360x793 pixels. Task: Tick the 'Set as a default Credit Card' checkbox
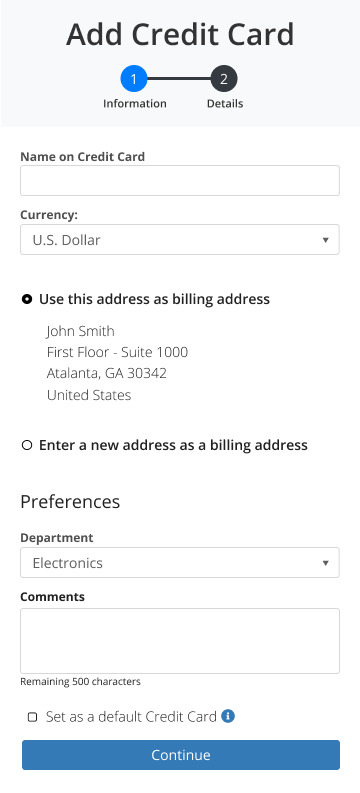32,717
